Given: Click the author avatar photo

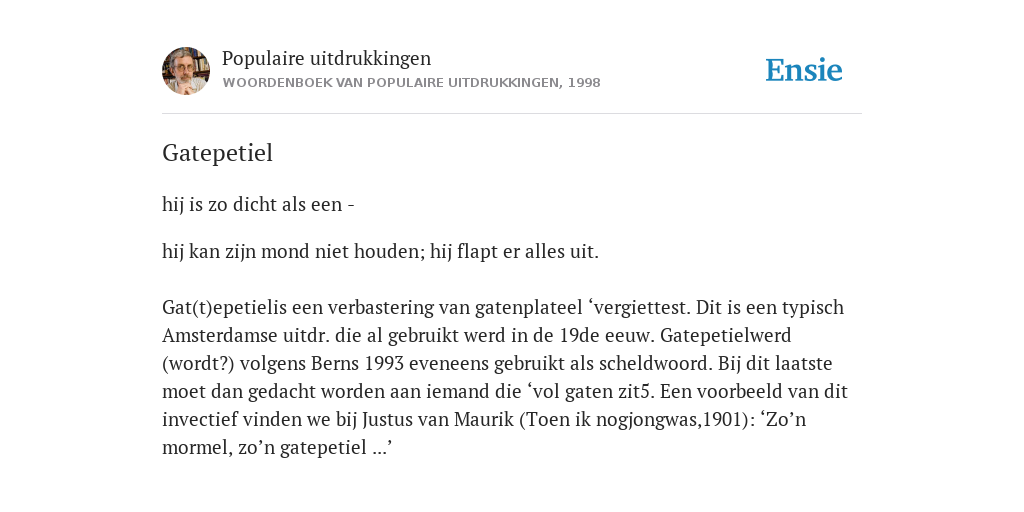Looking at the screenshot, I should pyautogui.click(x=186, y=71).
